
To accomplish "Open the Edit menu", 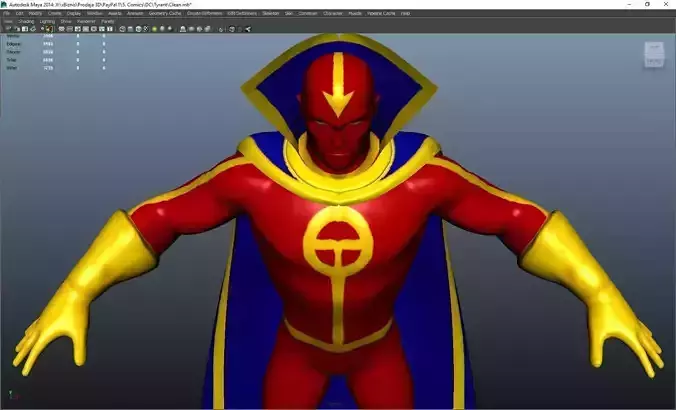I will [x=19, y=13].
